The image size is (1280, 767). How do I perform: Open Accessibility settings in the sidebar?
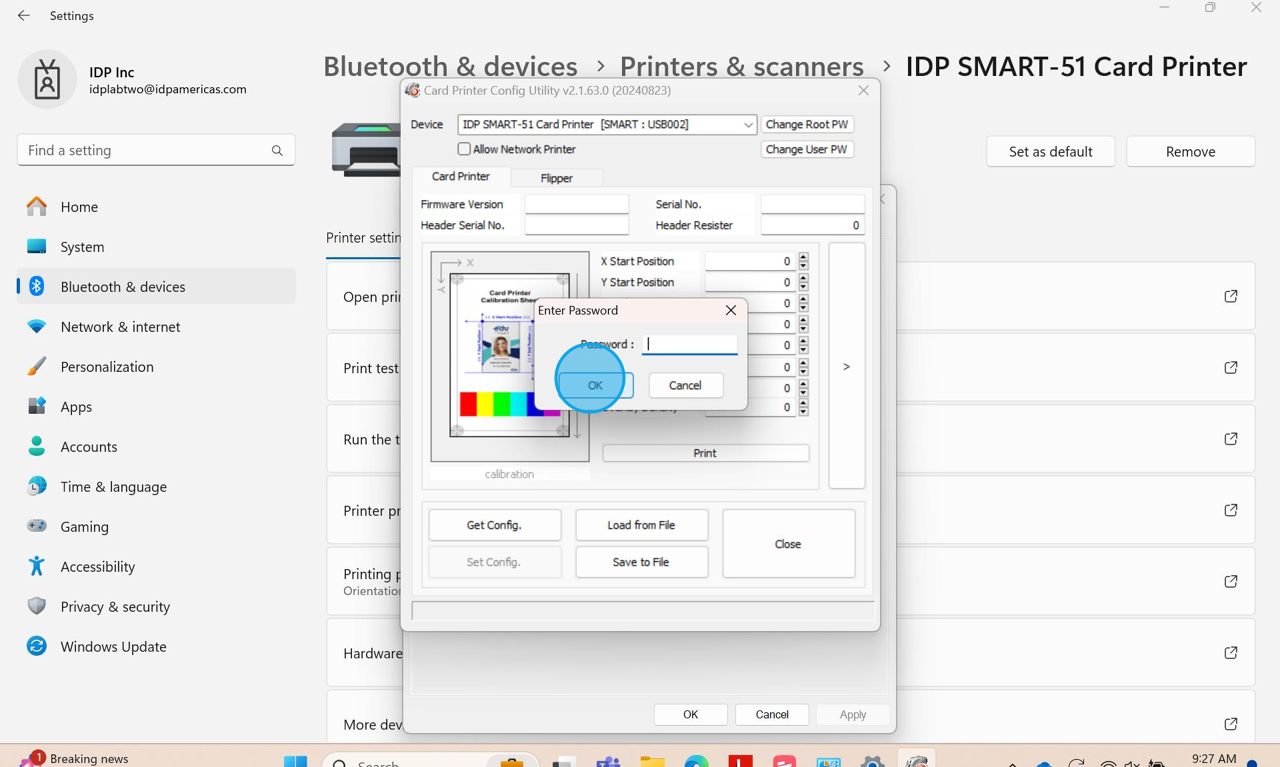pos(157,567)
